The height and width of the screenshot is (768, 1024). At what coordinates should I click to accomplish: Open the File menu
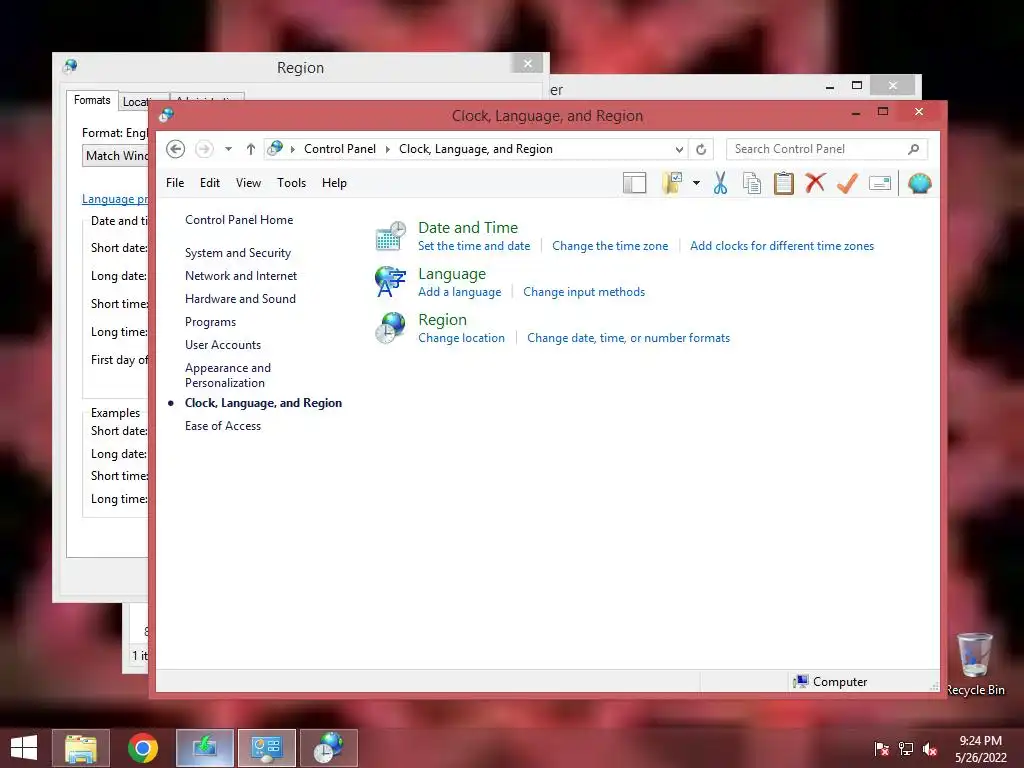point(175,183)
